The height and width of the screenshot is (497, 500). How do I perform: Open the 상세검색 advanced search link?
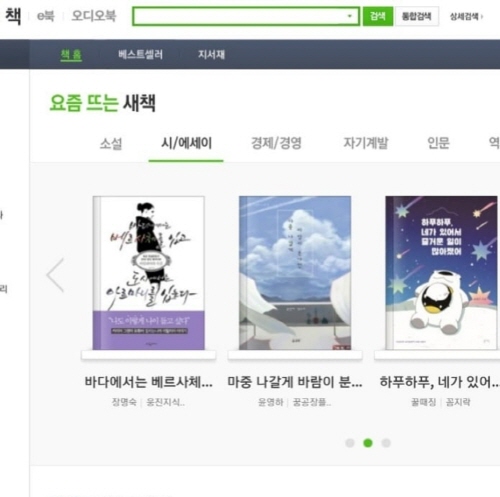click(466, 16)
